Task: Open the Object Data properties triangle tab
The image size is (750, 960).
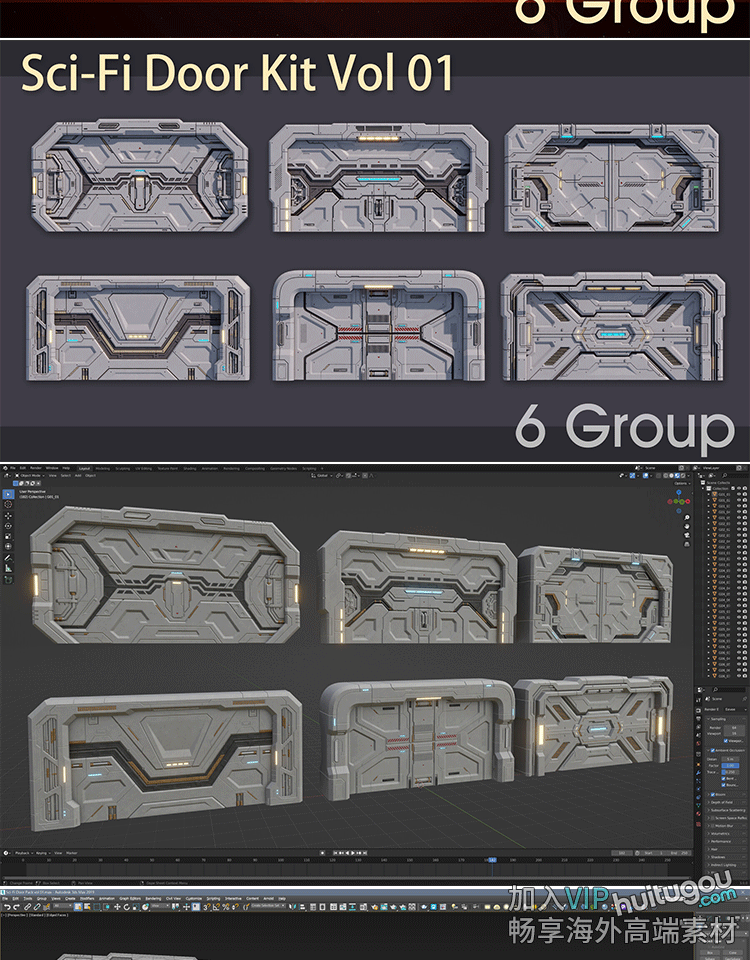Action: (x=699, y=805)
